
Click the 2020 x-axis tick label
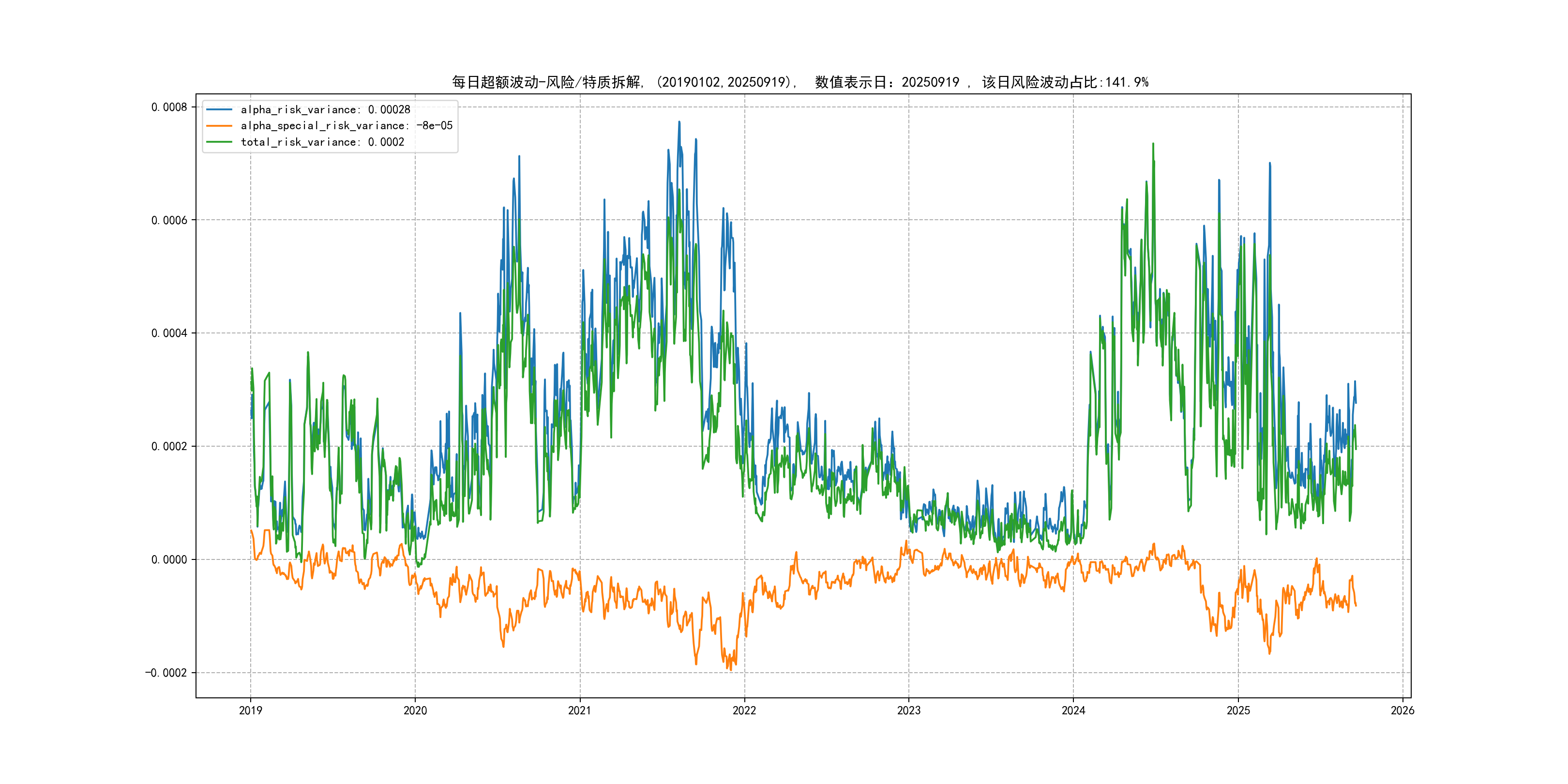(x=415, y=710)
